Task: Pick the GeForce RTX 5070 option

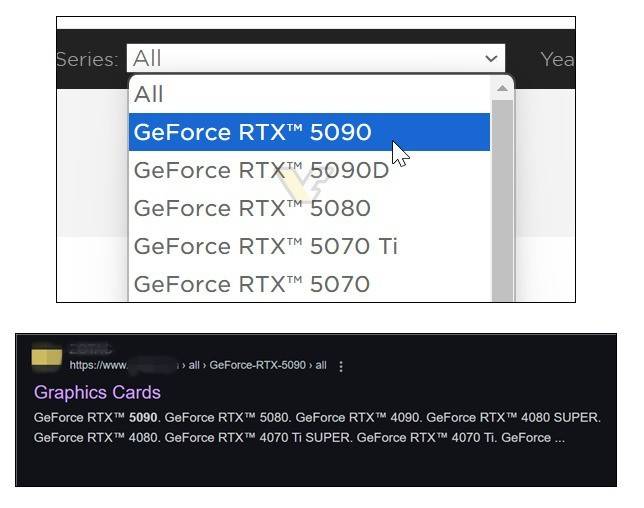Action: click(309, 284)
